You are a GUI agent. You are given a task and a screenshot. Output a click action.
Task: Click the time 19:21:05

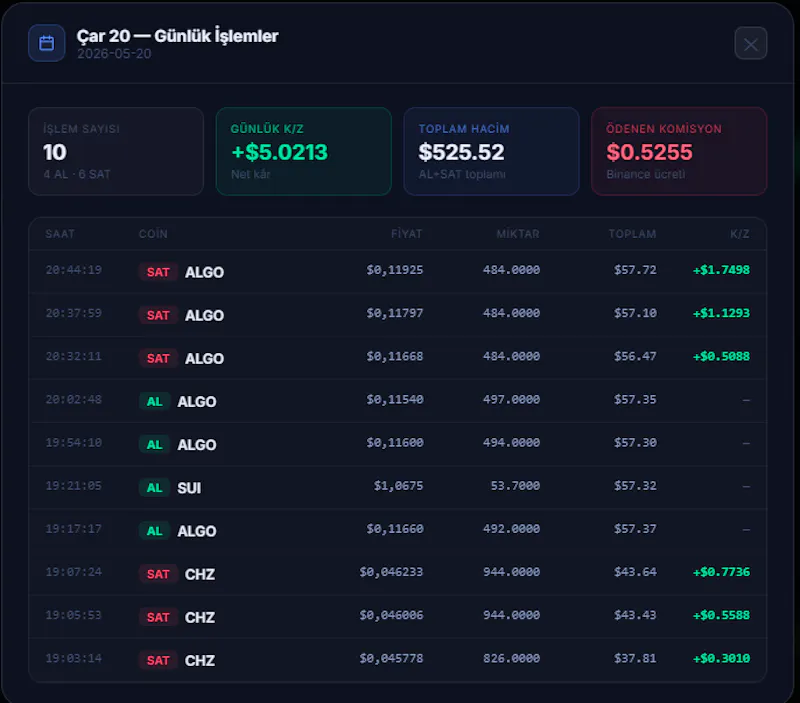(x=73, y=486)
